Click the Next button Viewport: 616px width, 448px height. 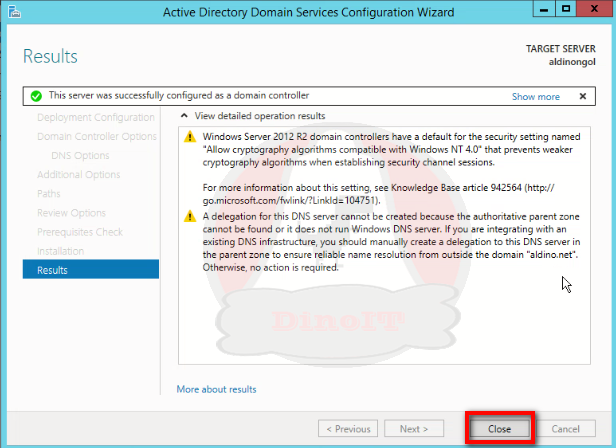pos(414,429)
